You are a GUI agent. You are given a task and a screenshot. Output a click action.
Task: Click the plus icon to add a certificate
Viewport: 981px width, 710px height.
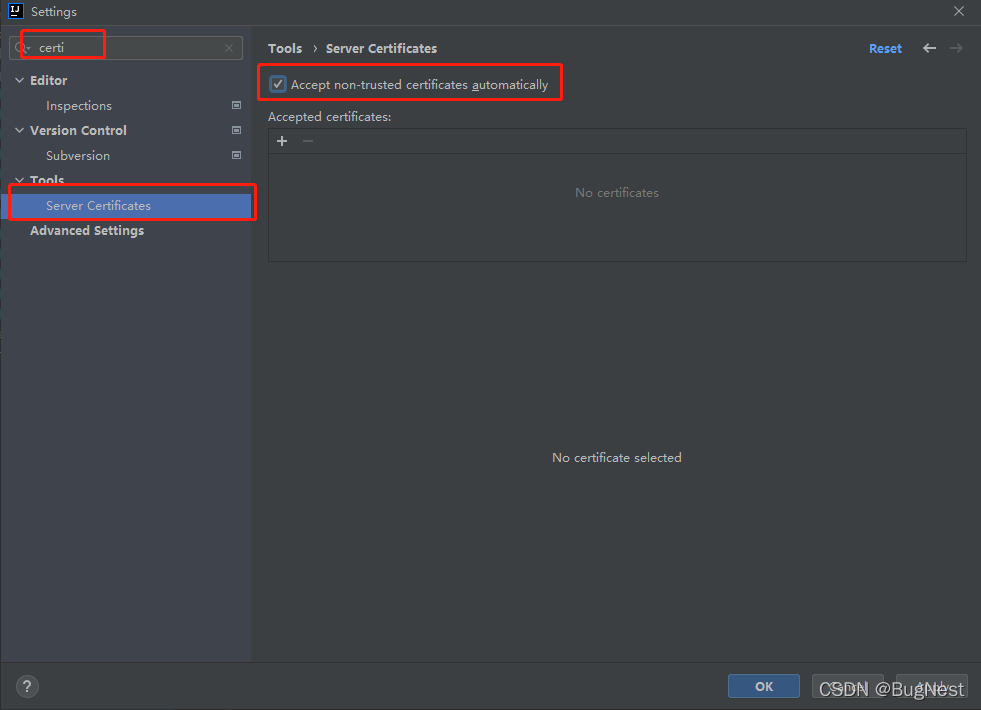click(282, 141)
